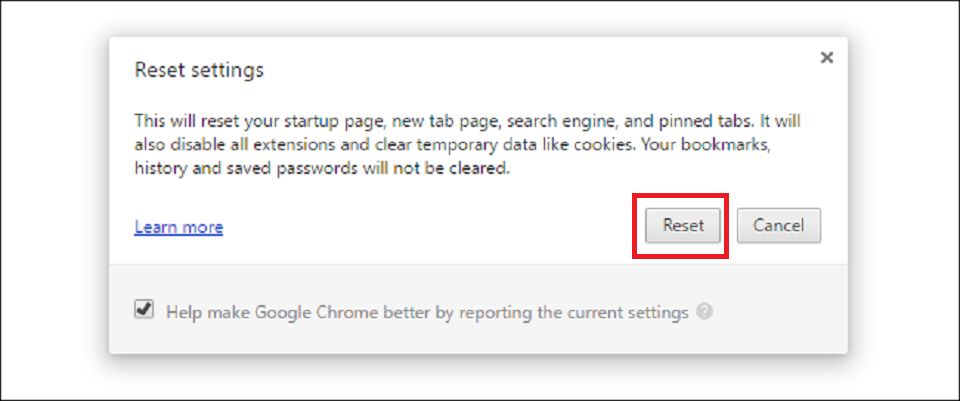Viewport: 960px width, 401px height.
Task: Dismiss the dialog via the top-right X icon
Action: tap(826, 58)
